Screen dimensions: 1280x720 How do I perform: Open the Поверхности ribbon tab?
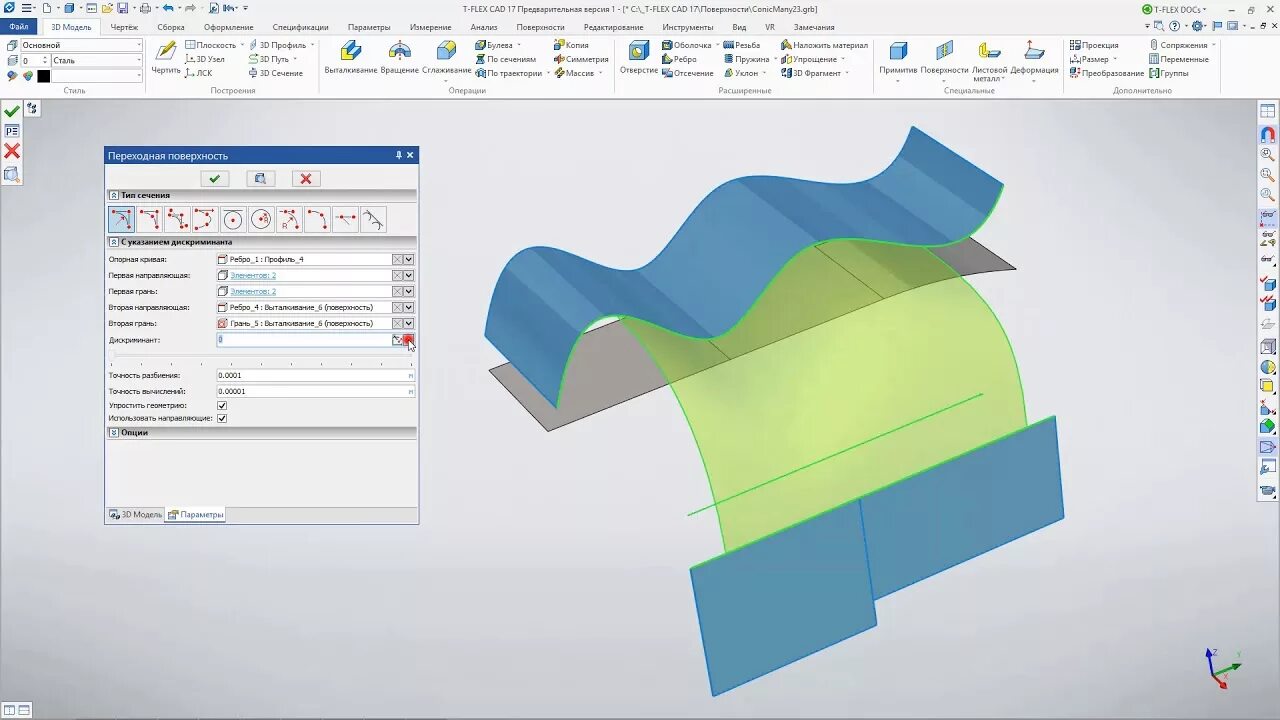pyautogui.click(x=541, y=27)
